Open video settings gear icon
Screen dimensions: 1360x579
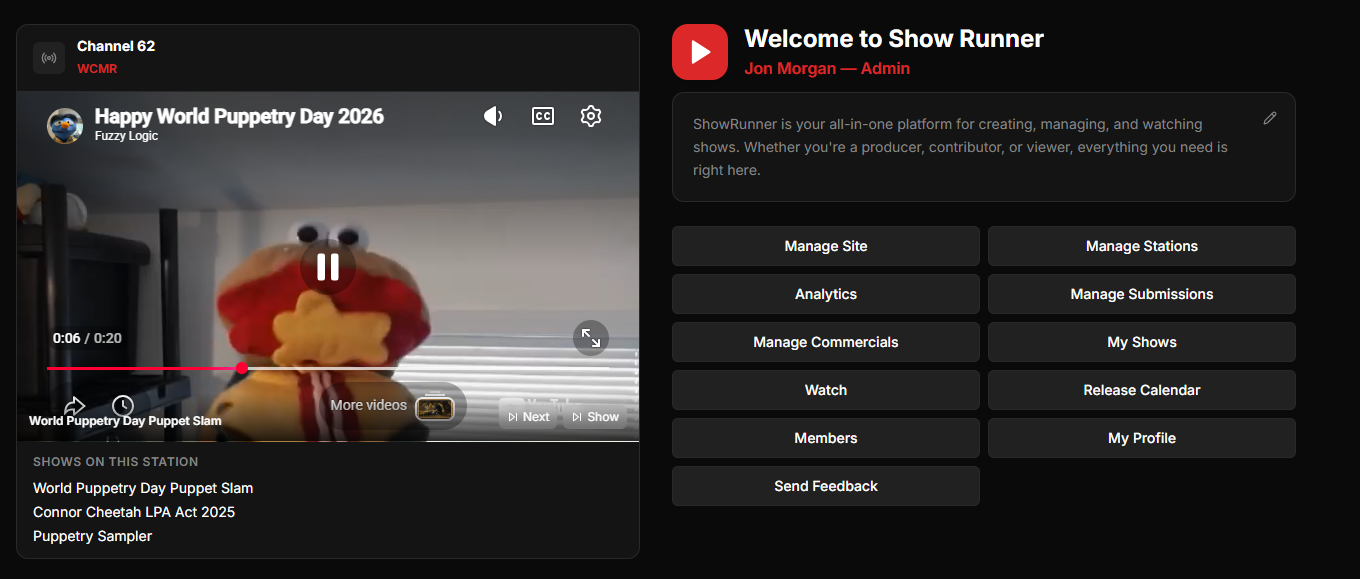(x=590, y=116)
